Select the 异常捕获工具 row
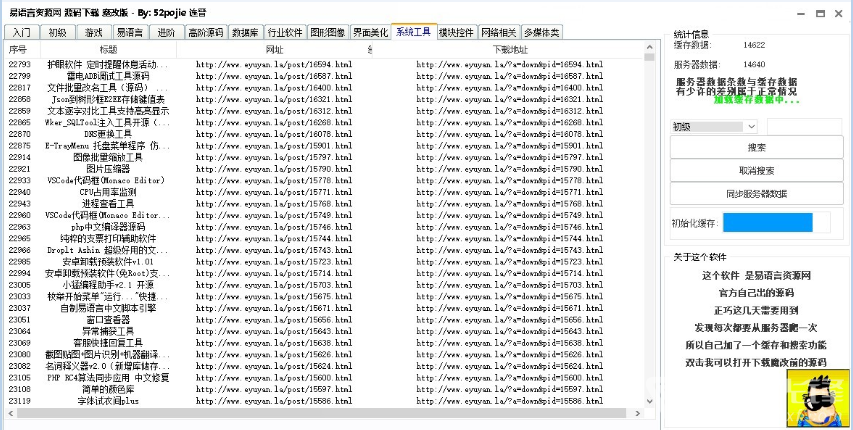853x430 pixels. click(324, 331)
